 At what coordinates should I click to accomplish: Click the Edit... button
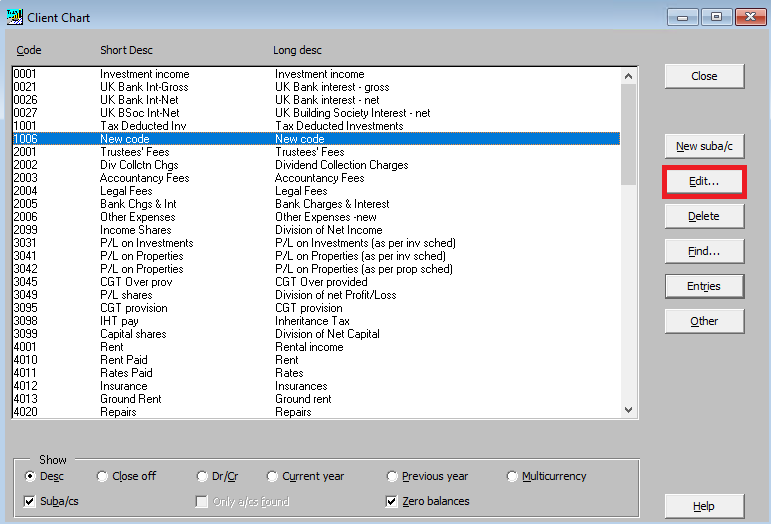(704, 182)
